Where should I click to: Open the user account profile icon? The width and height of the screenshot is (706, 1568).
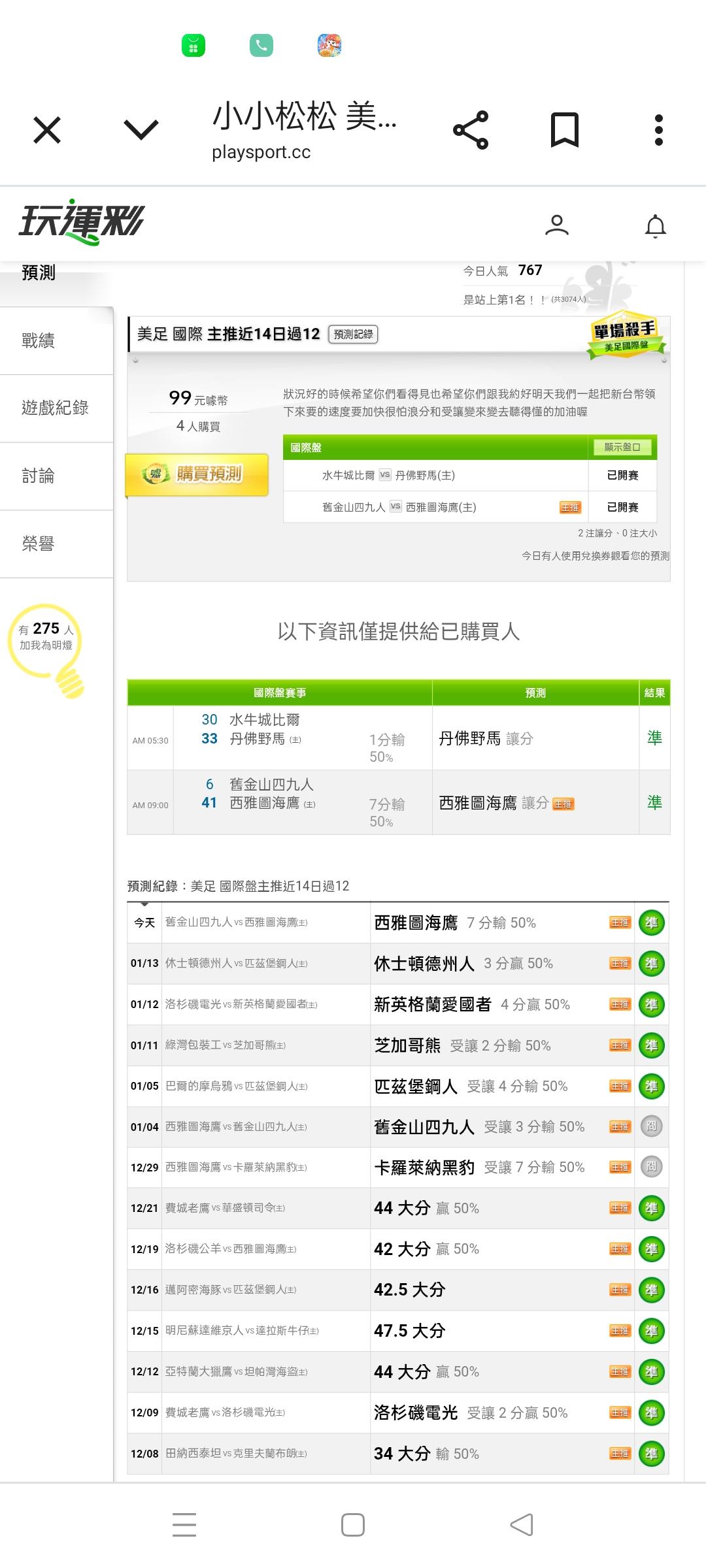[x=557, y=225]
